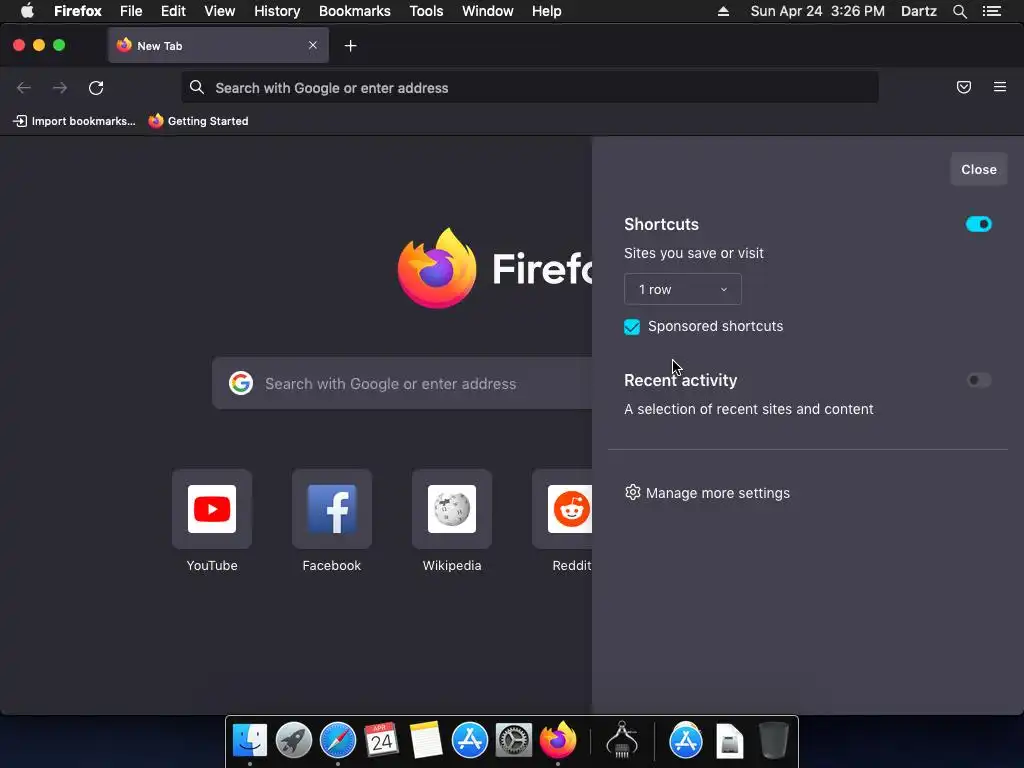The height and width of the screenshot is (768, 1024).
Task: Open the Bookmarks menu
Action: click(x=355, y=11)
